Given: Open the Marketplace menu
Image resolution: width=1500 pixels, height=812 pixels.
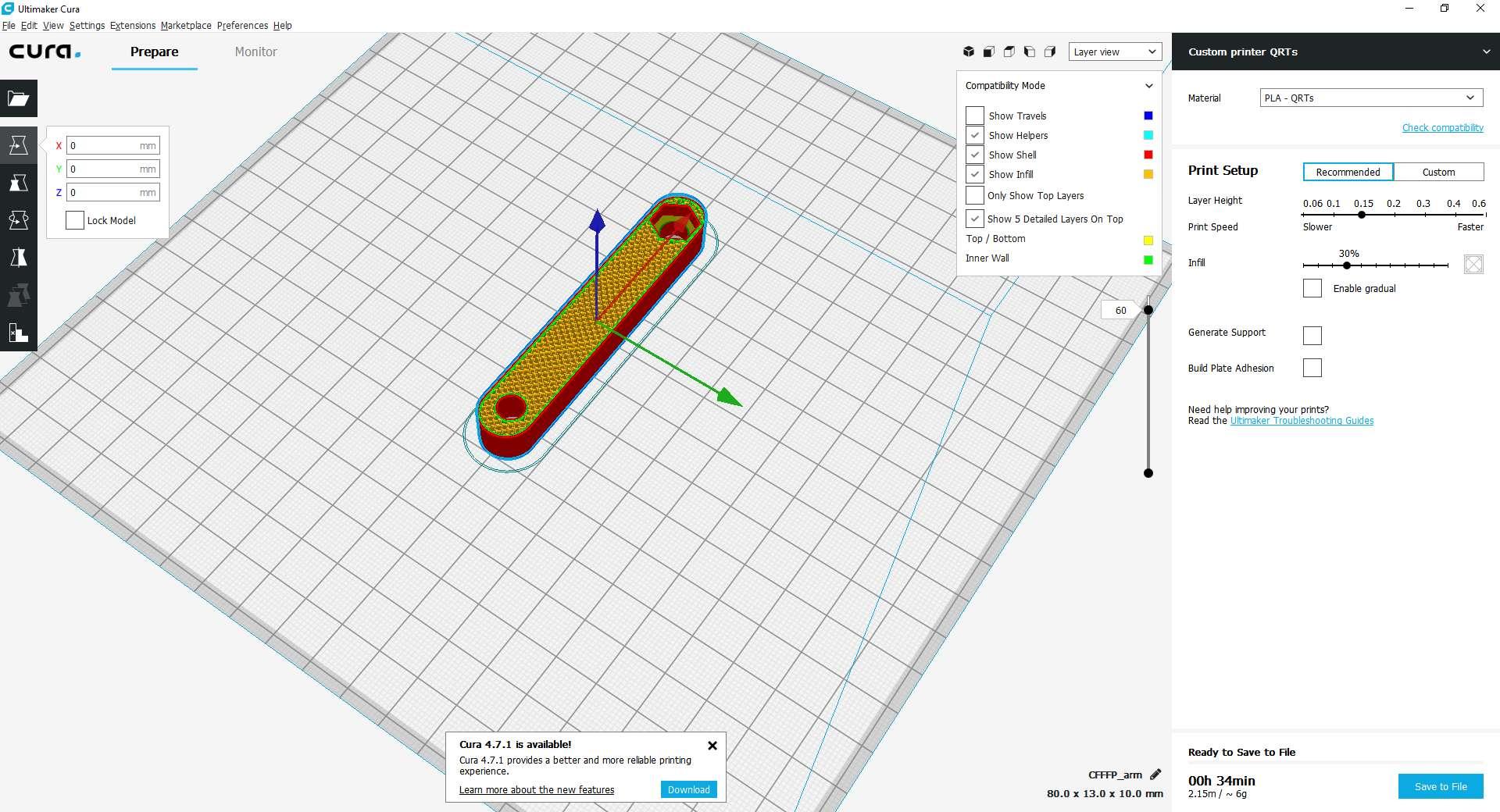Looking at the screenshot, I should point(186,26).
